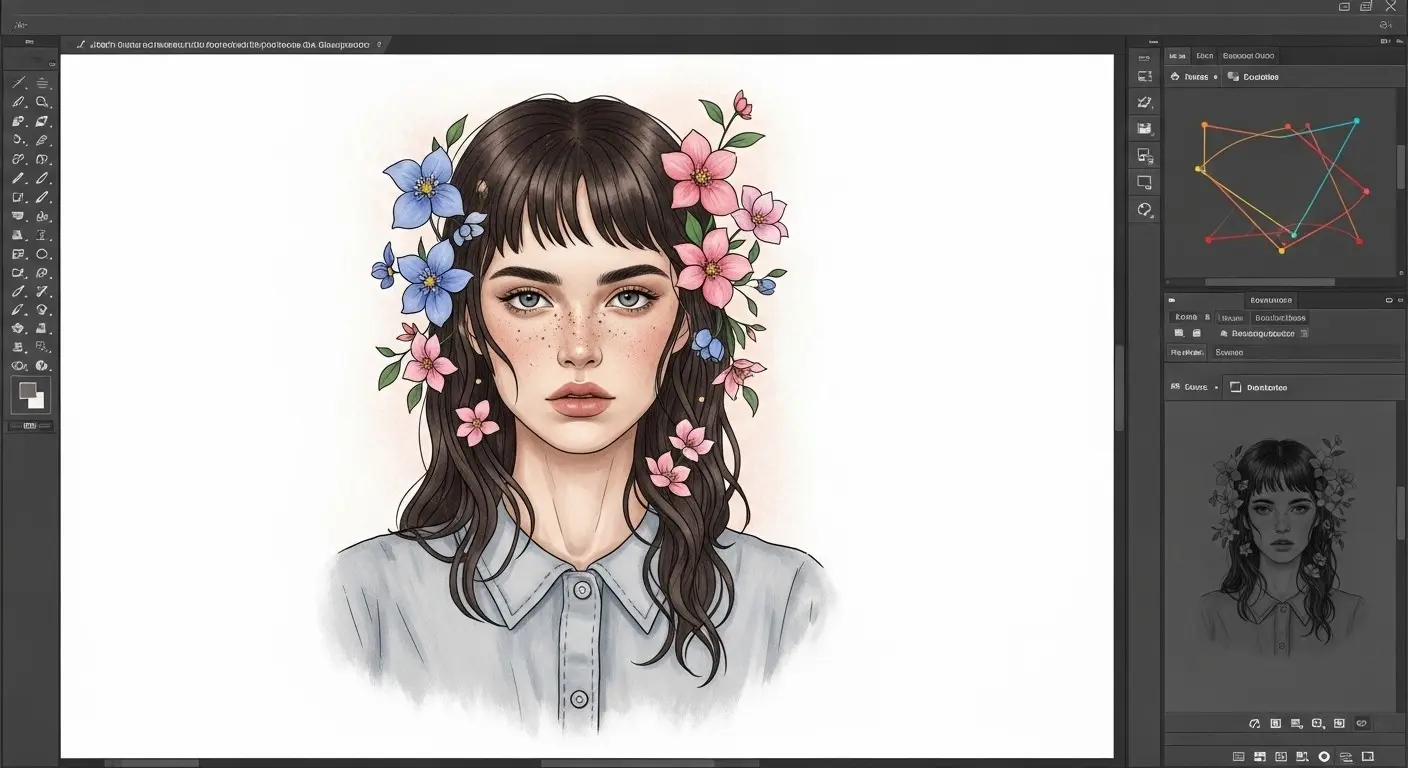This screenshot has width=1408, height=768.
Task: Open the second tab in top-right panel group
Action: 1204,56
